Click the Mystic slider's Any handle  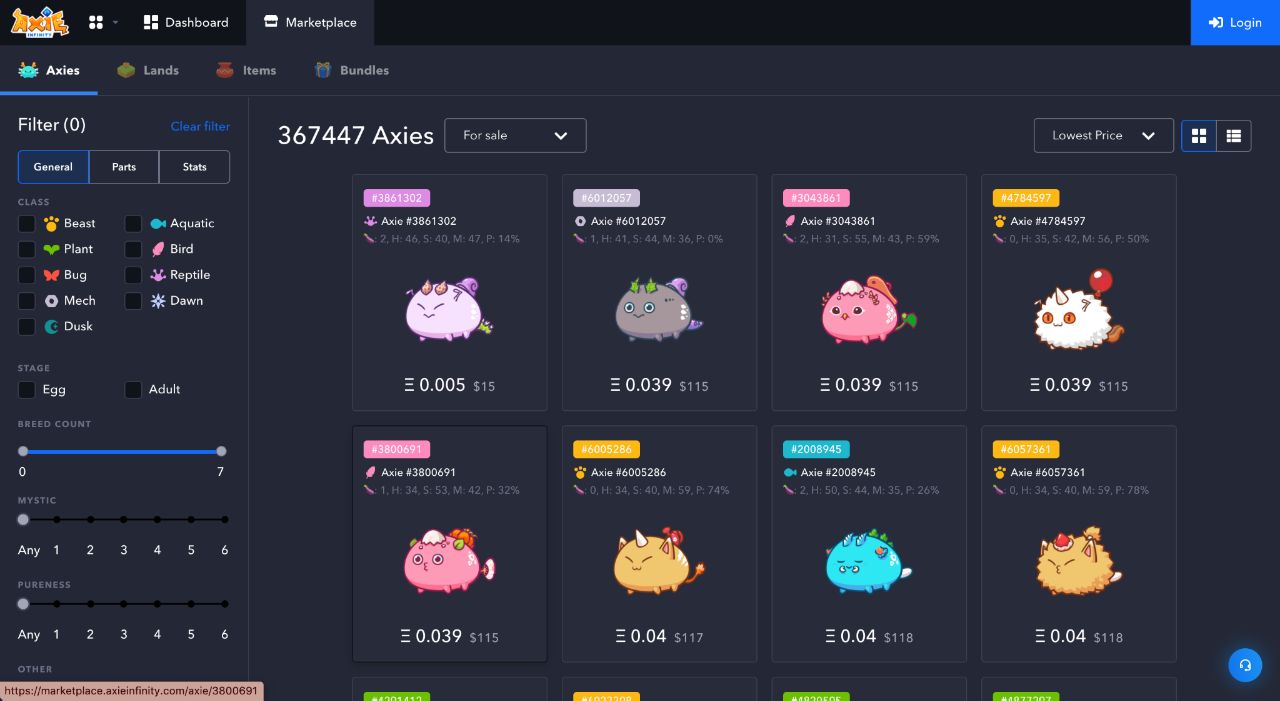(23, 520)
